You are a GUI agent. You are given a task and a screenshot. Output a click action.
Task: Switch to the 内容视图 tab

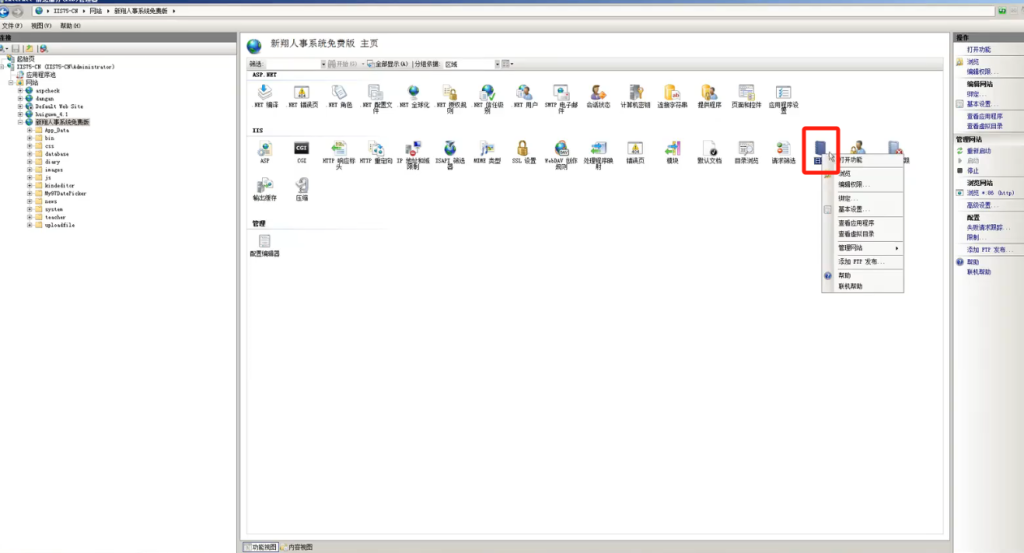pos(297,547)
